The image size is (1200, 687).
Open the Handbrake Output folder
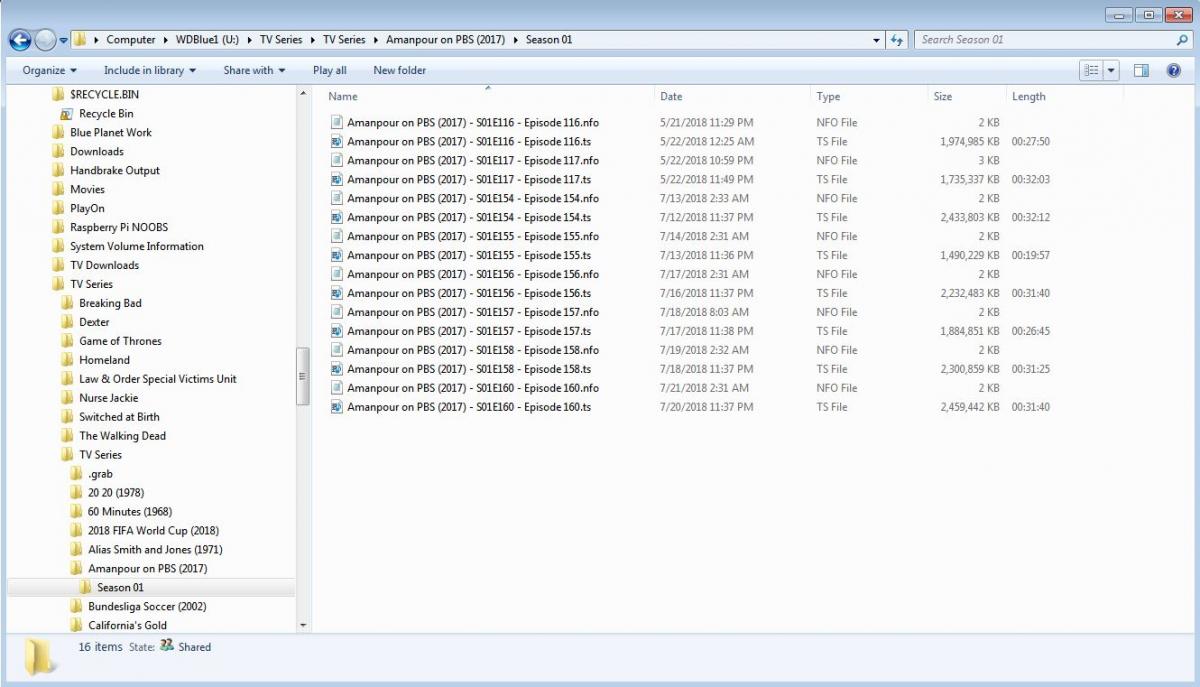click(x=115, y=170)
